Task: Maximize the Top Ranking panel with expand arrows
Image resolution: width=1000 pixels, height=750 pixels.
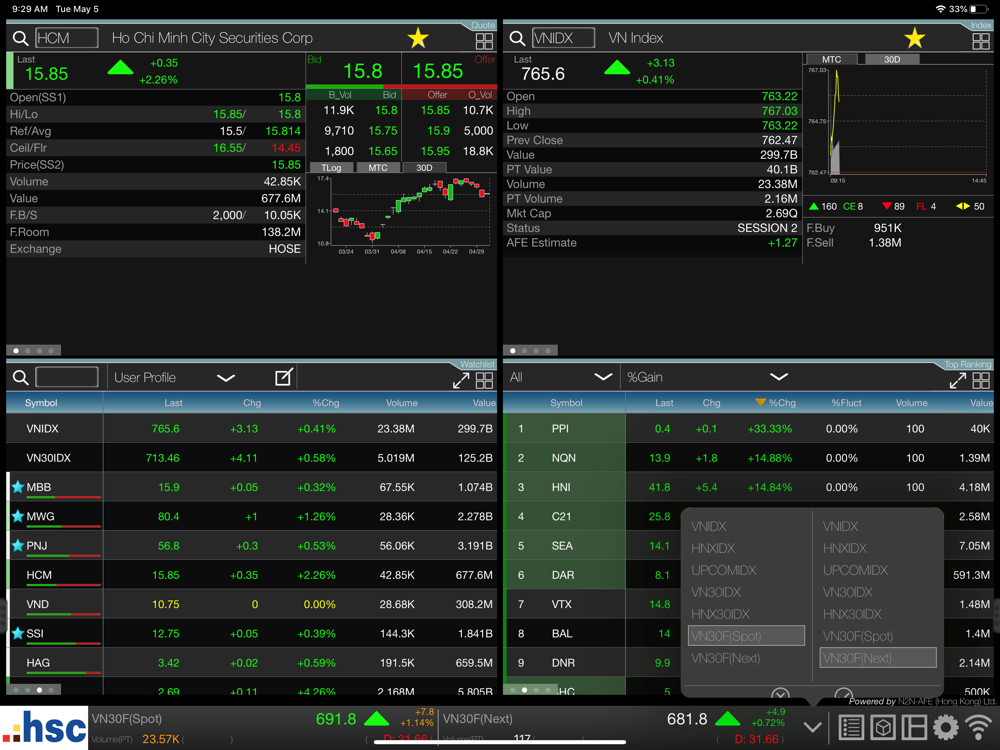Action: click(x=958, y=381)
